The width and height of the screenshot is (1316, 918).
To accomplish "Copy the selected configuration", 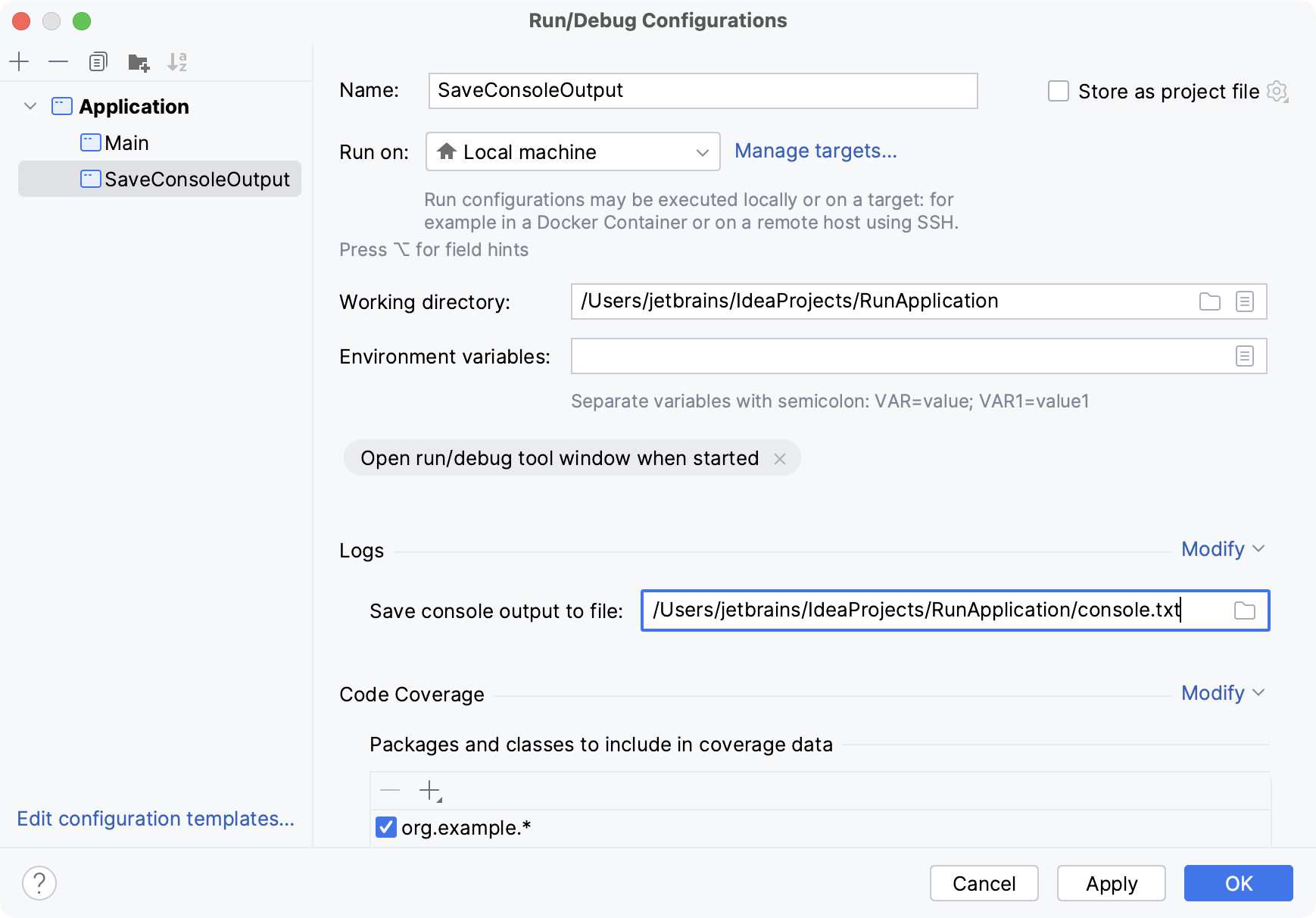I will click(x=98, y=61).
